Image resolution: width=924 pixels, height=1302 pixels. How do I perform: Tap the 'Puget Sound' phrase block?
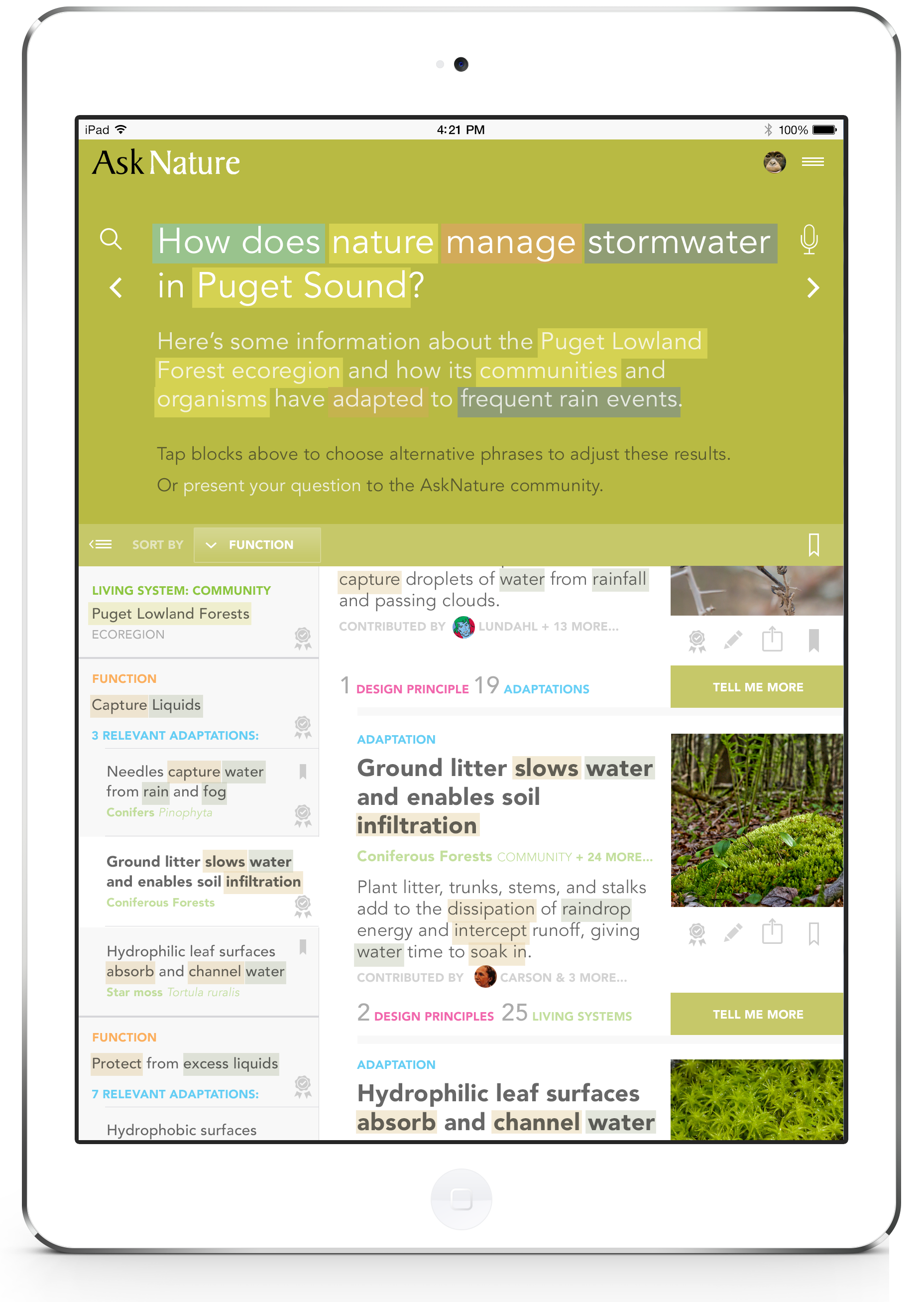(x=301, y=287)
